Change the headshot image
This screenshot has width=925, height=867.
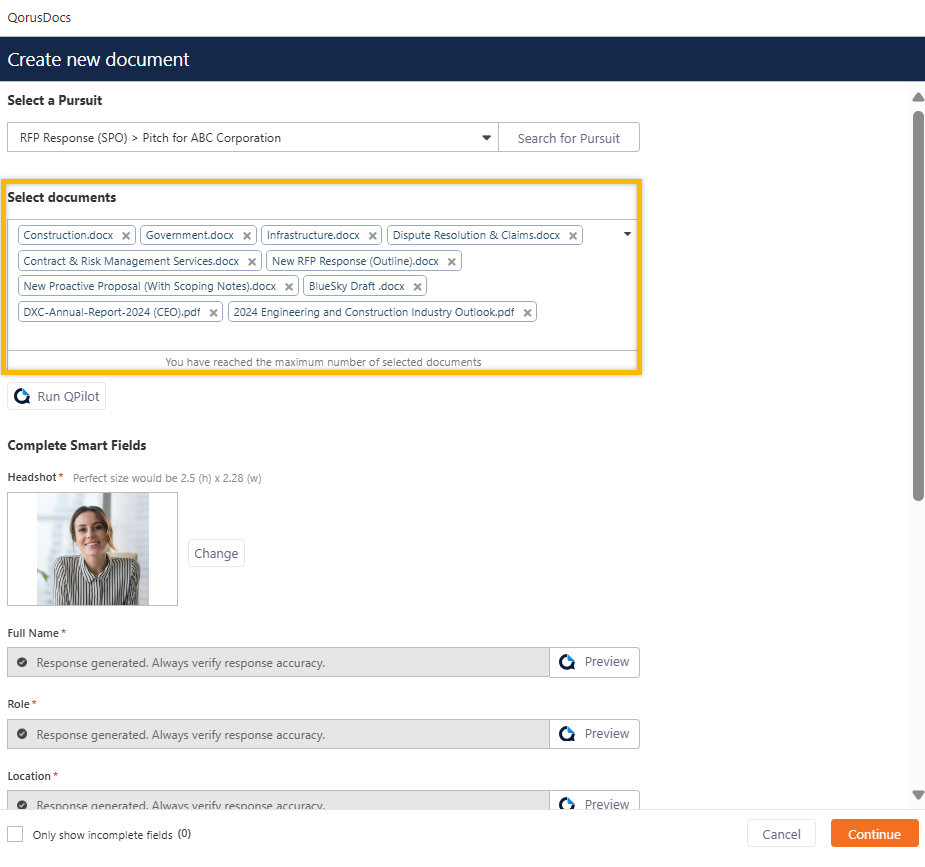click(x=216, y=553)
